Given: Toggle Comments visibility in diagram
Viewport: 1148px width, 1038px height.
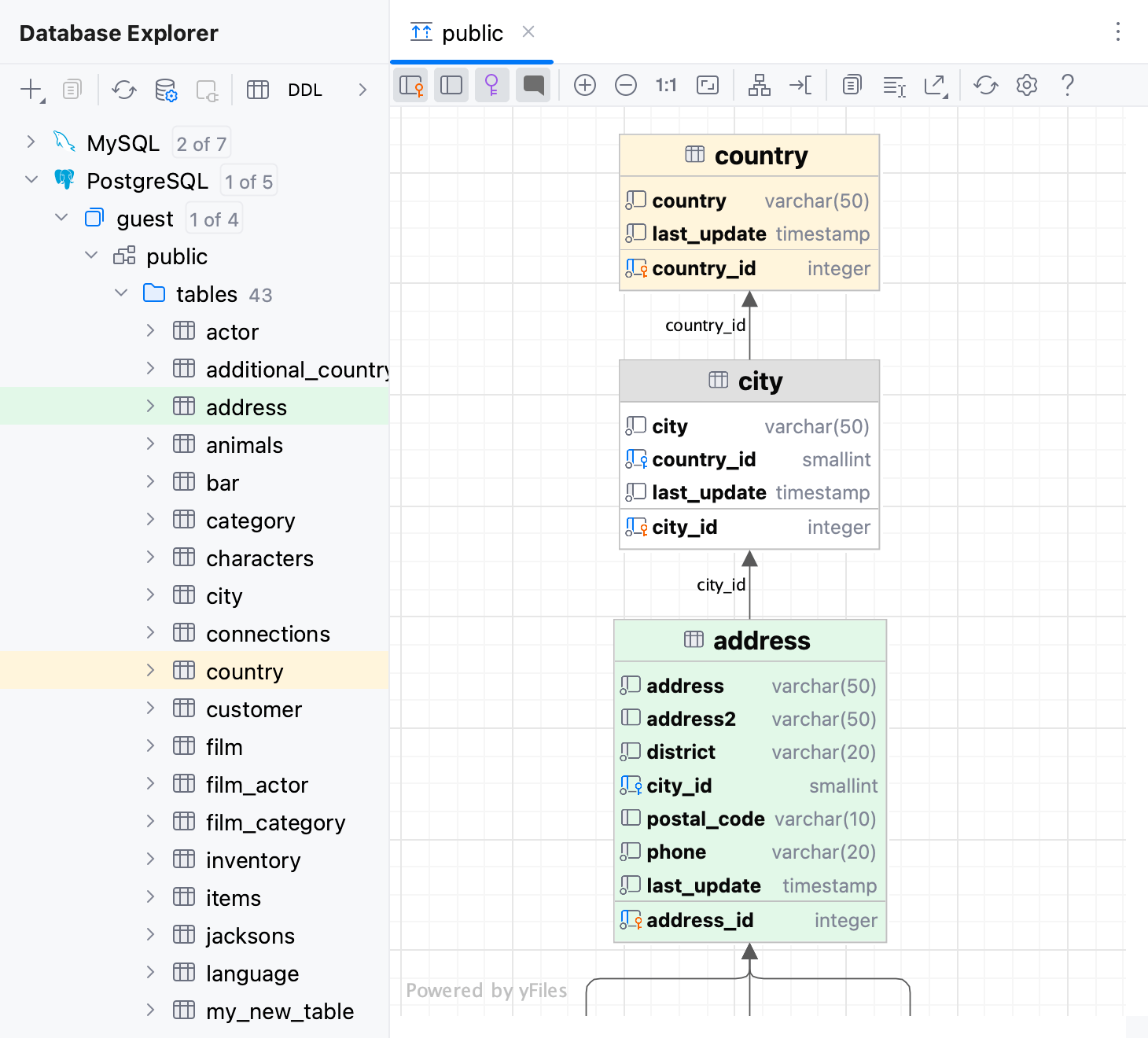Looking at the screenshot, I should (x=533, y=85).
